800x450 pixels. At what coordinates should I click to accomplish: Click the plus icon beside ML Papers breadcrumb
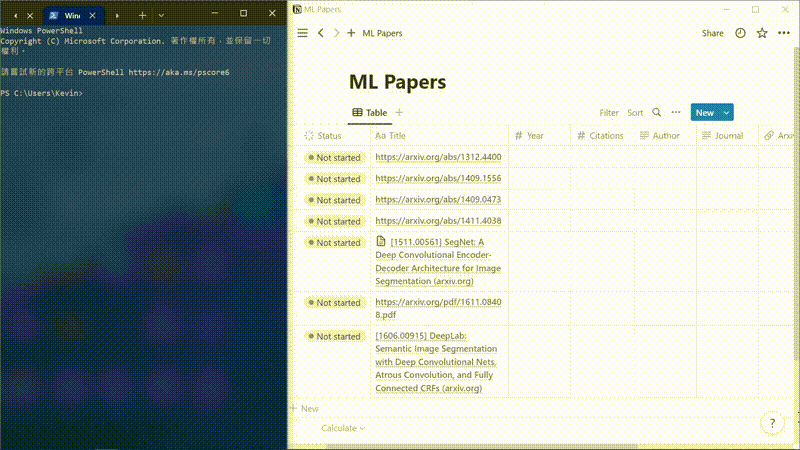(351, 33)
